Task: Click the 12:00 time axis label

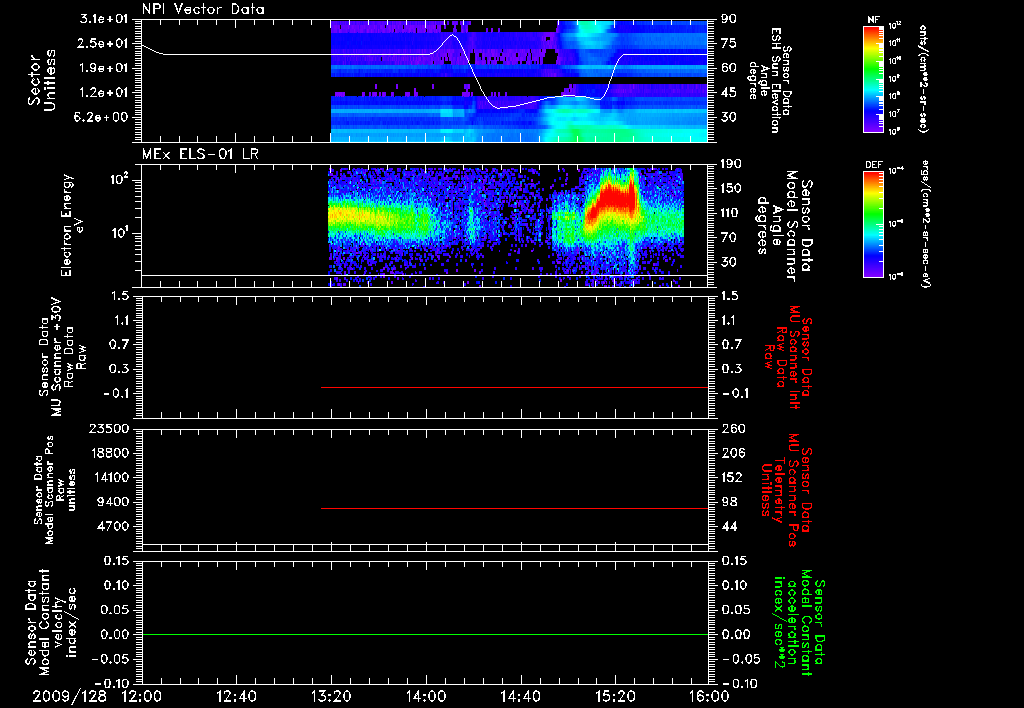Action: point(142,696)
